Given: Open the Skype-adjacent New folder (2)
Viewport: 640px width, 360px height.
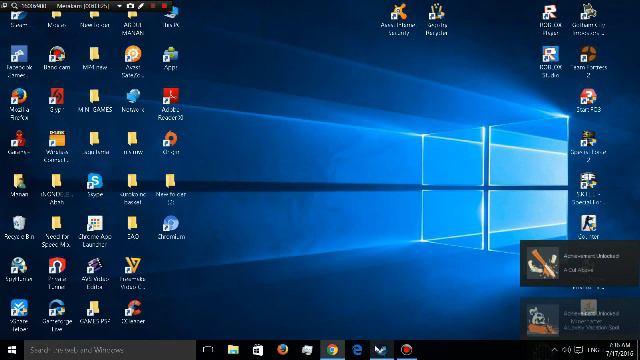Looking at the screenshot, I should coord(171,189).
